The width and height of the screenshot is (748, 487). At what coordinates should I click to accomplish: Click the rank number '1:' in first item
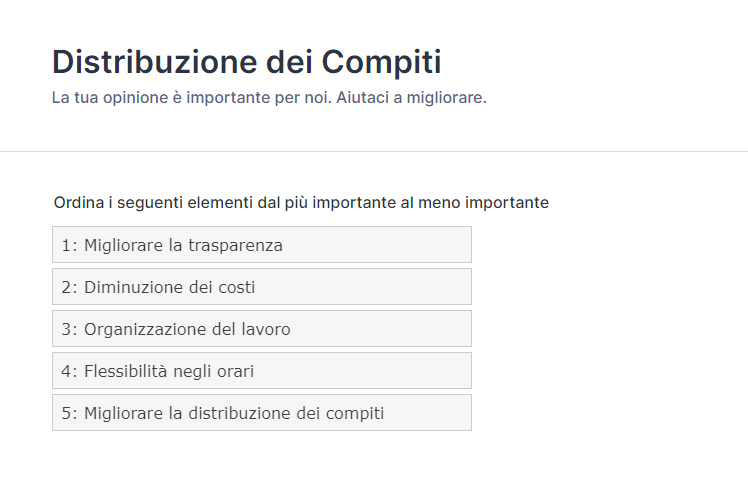pos(69,245)
